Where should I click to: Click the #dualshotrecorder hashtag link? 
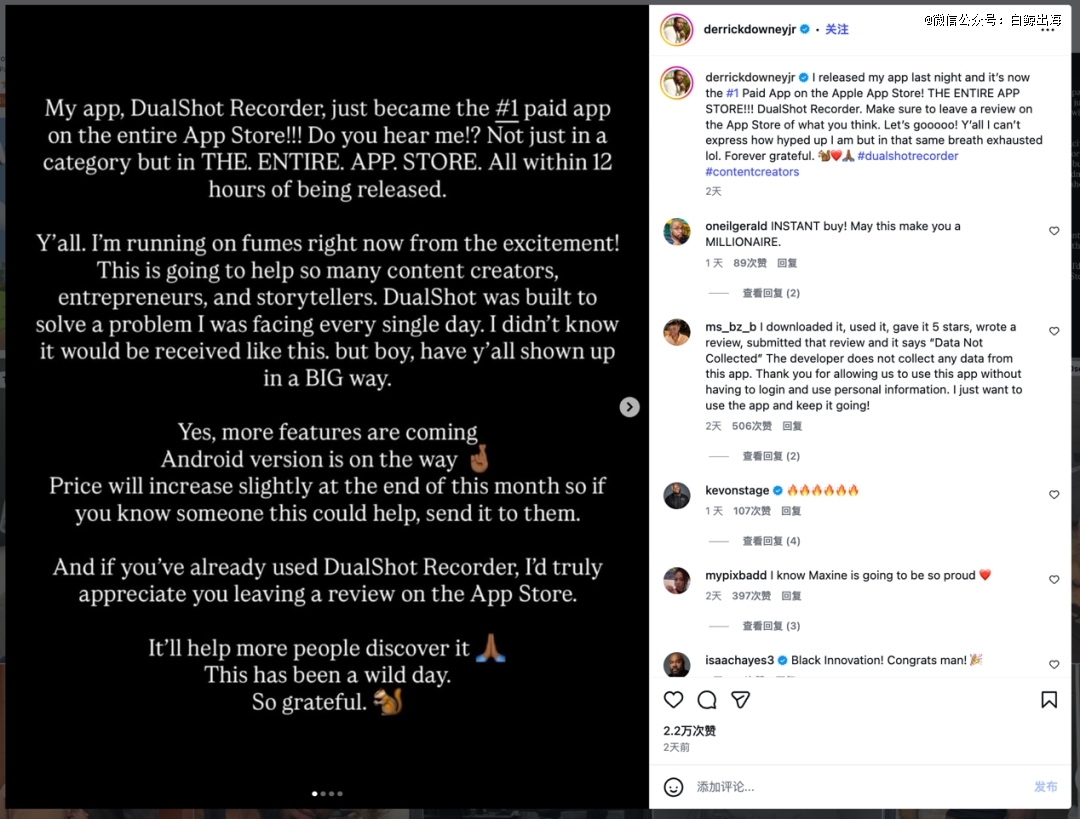click(907, 156)
